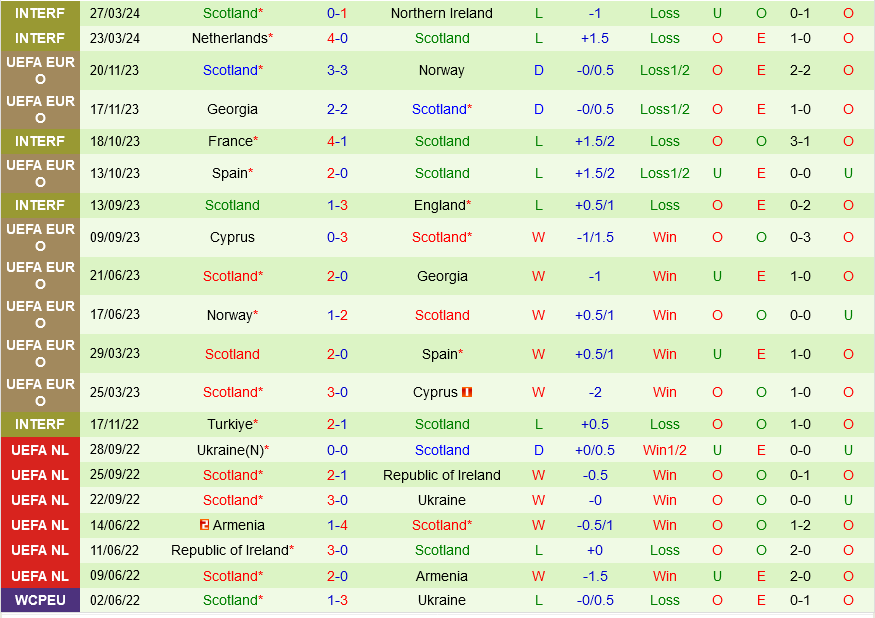Click the WCPEU competition label
The width and height of the screenshot is (875, 618).
(x=40, y=600)
